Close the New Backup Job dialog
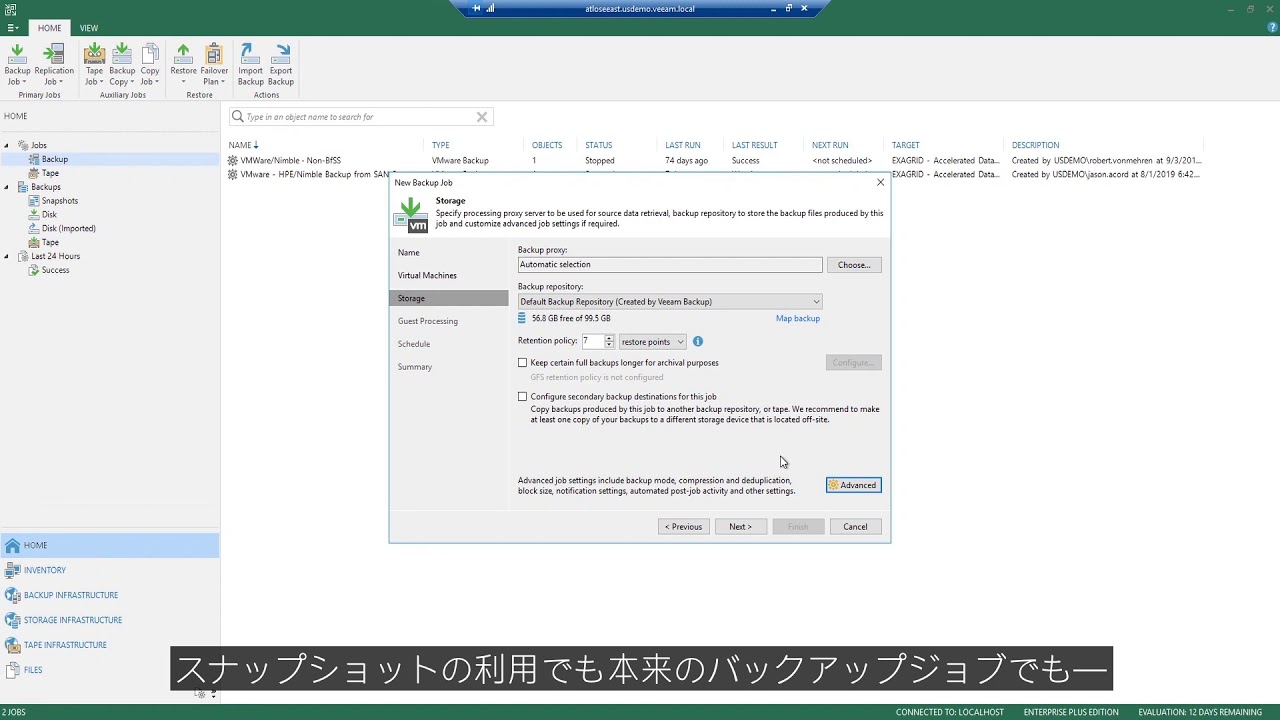Image resolution: width=1280 pixels, height=720 pixels. click(x=880, y=182)
